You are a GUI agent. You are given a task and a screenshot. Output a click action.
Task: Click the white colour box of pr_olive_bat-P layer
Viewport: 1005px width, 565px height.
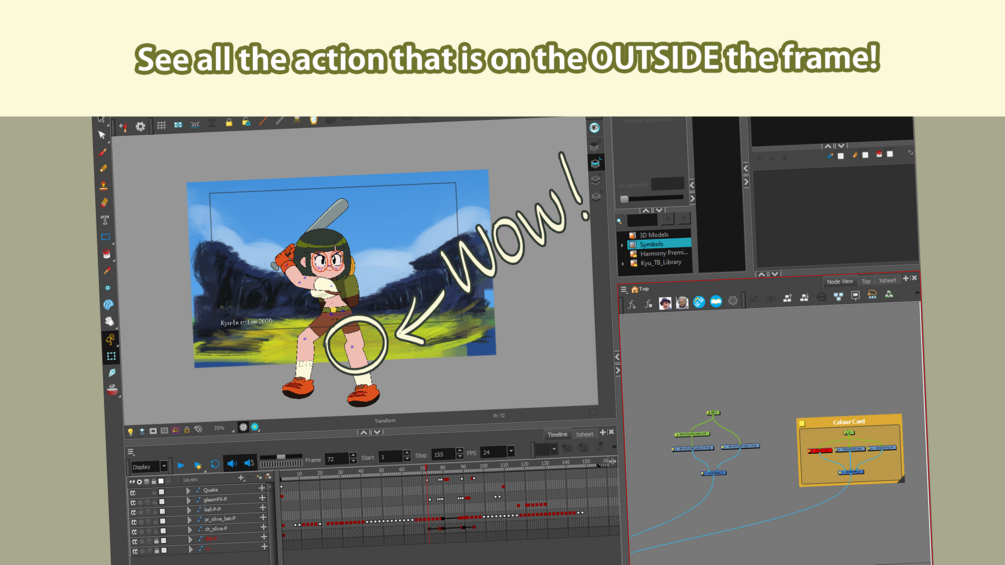tap(163, 521)
